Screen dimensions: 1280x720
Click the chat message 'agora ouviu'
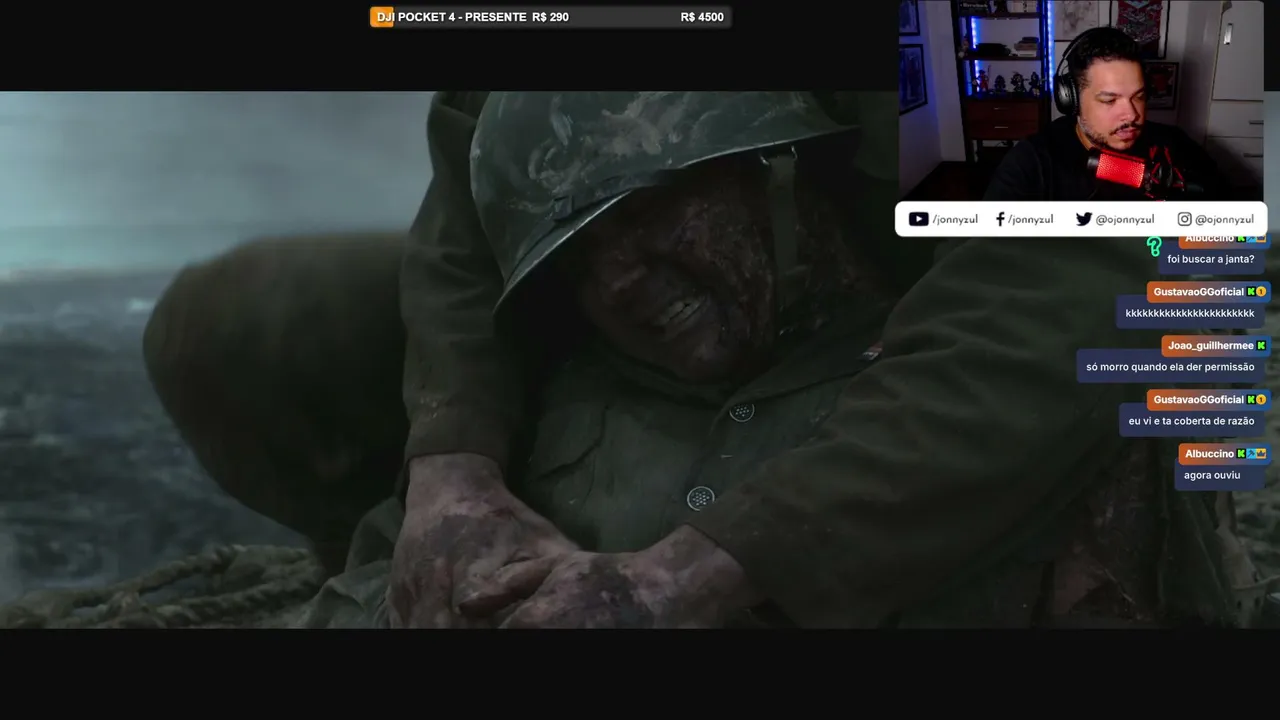pyautogui.click(x=1212, y=475)
